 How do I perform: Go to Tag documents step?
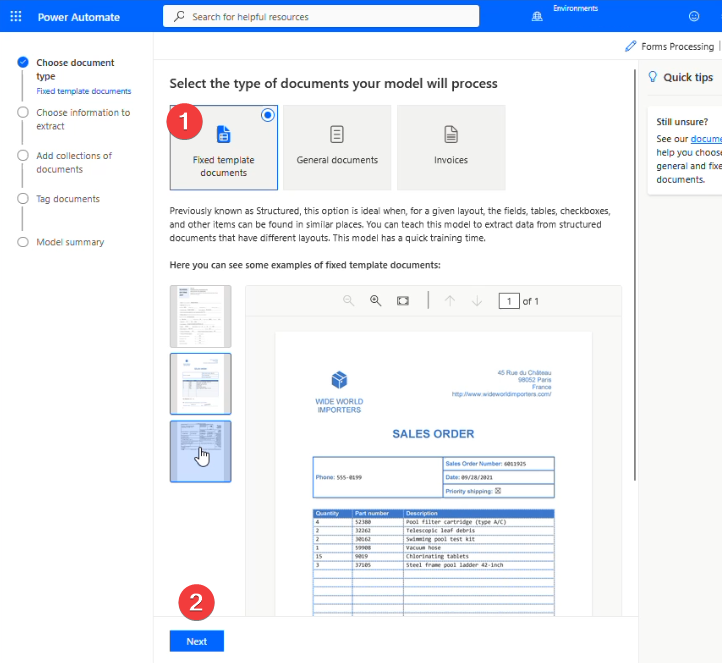[x=68, y=199]
